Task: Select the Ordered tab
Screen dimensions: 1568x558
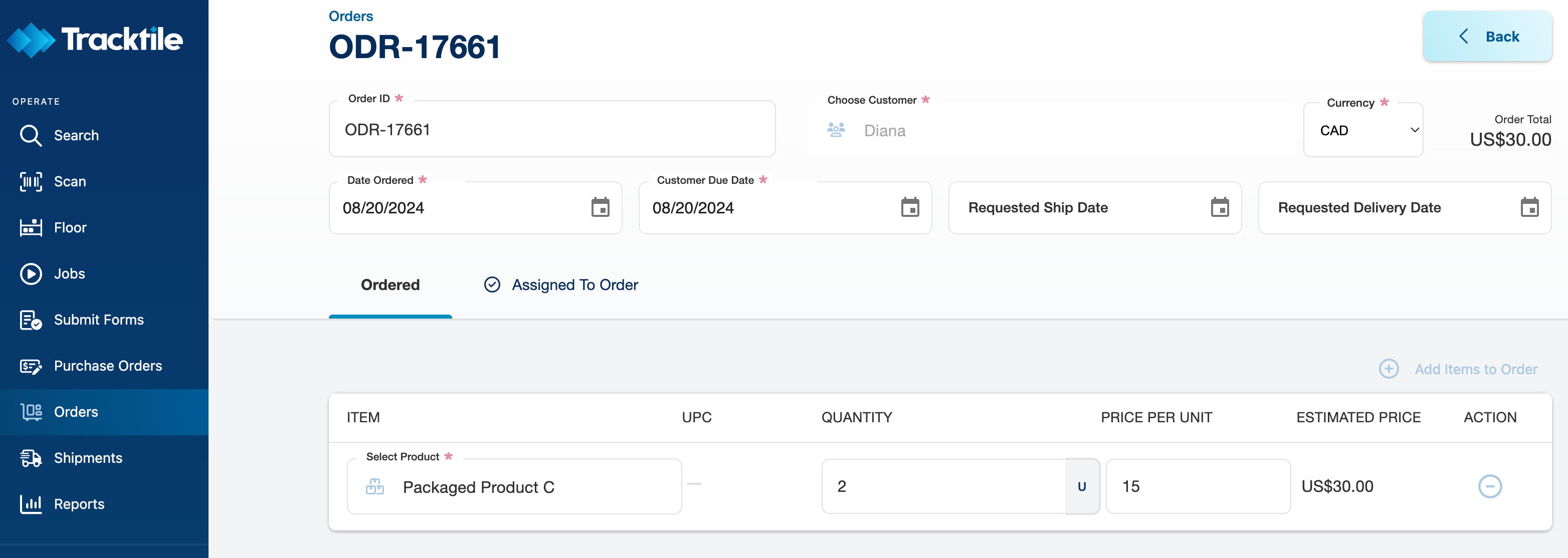Action: coord(390,285)
